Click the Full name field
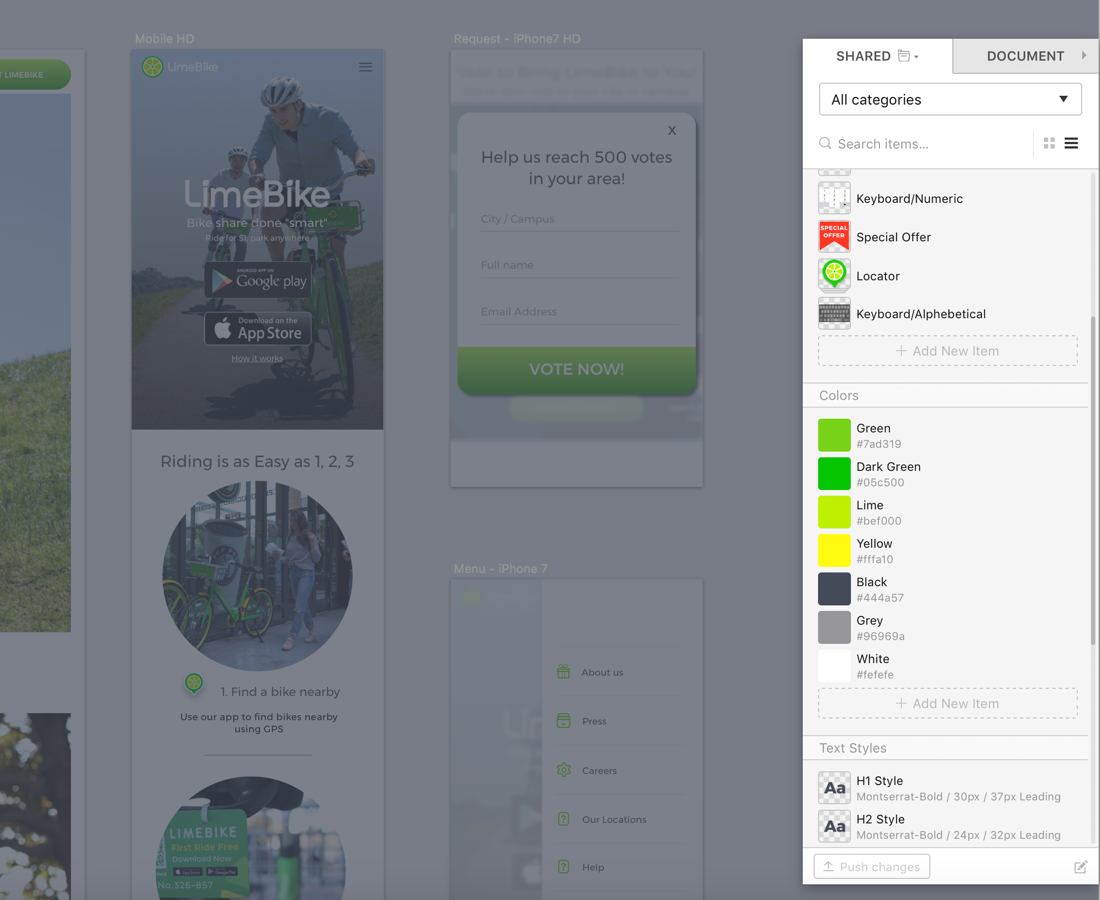Image resolution: width=1100 pixels, height=900 pixels. [x=579, y=266]
